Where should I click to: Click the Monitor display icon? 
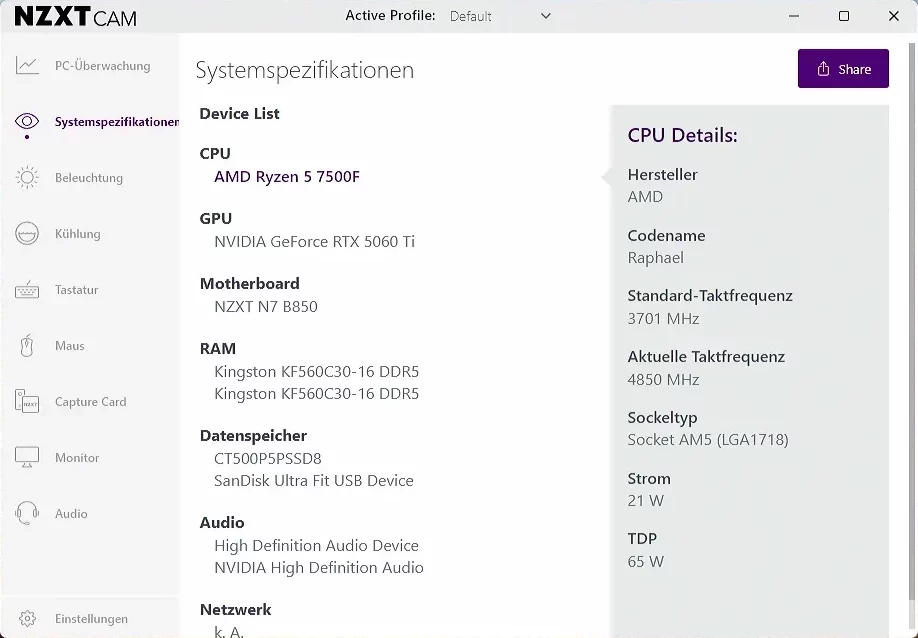click(x=27, y=458)
